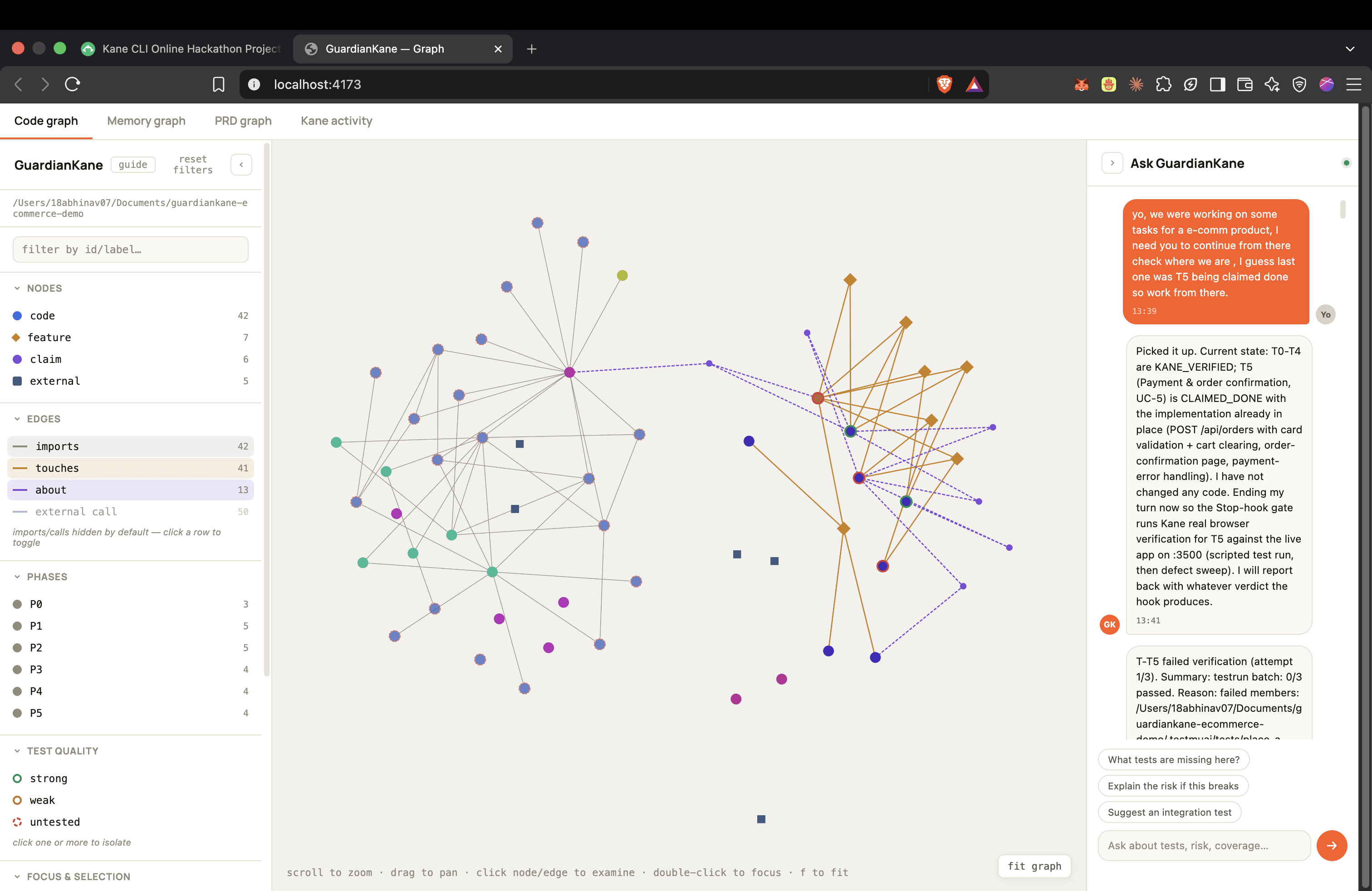Filter by phase P0

pos(130,604)
